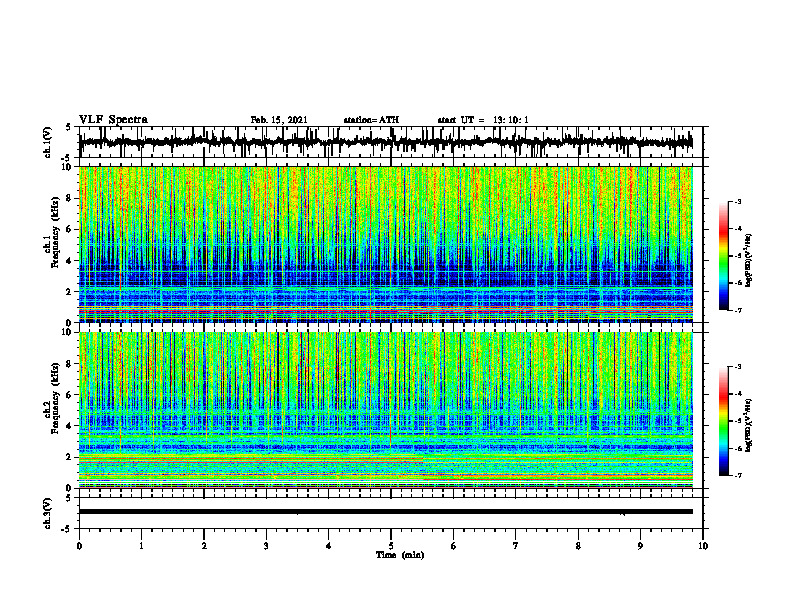Click the '-7' label on ch.2 color scale
The height and width of the screenshot is (612, 792).
[738, 476]
